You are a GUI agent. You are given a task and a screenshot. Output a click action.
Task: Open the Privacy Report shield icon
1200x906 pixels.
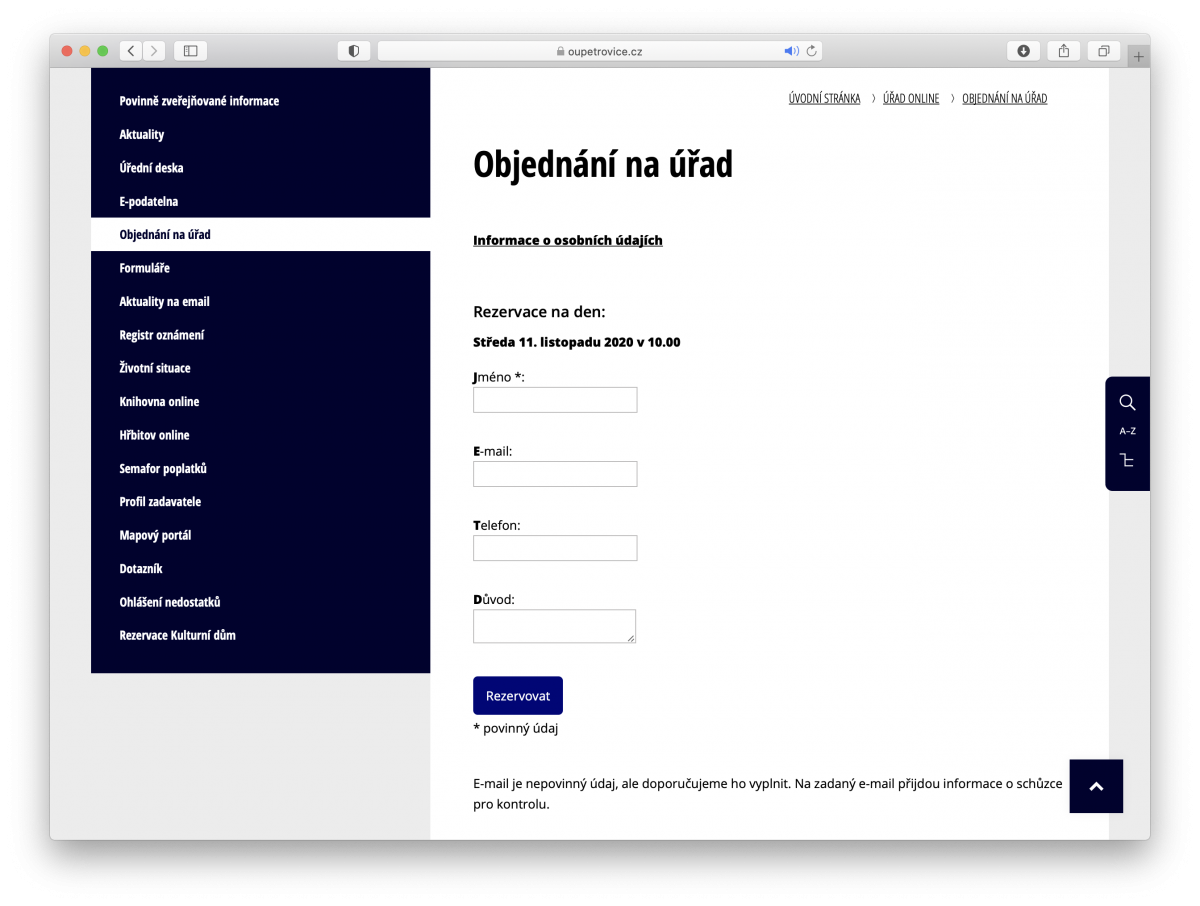[353, 50]
